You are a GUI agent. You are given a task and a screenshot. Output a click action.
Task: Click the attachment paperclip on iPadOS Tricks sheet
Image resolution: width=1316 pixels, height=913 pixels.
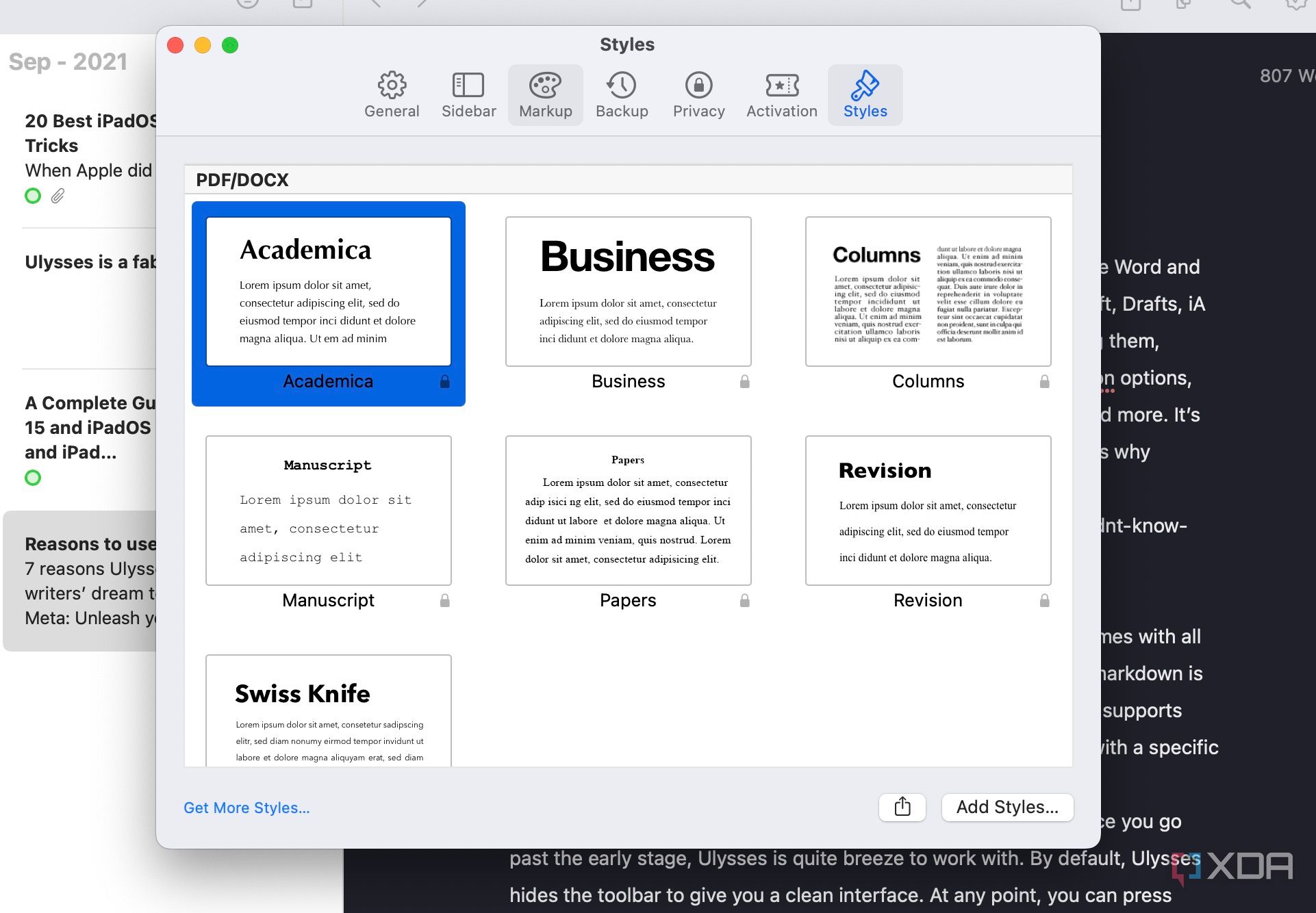[58, 196]
